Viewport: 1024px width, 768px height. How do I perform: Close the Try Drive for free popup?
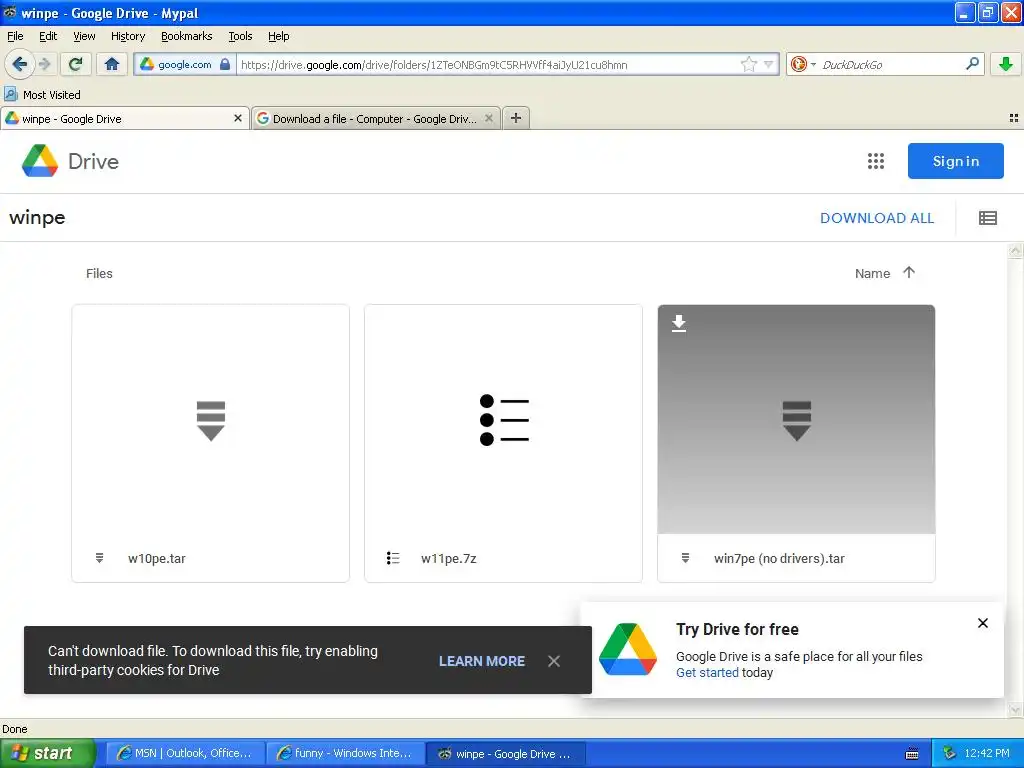[983, 623]
